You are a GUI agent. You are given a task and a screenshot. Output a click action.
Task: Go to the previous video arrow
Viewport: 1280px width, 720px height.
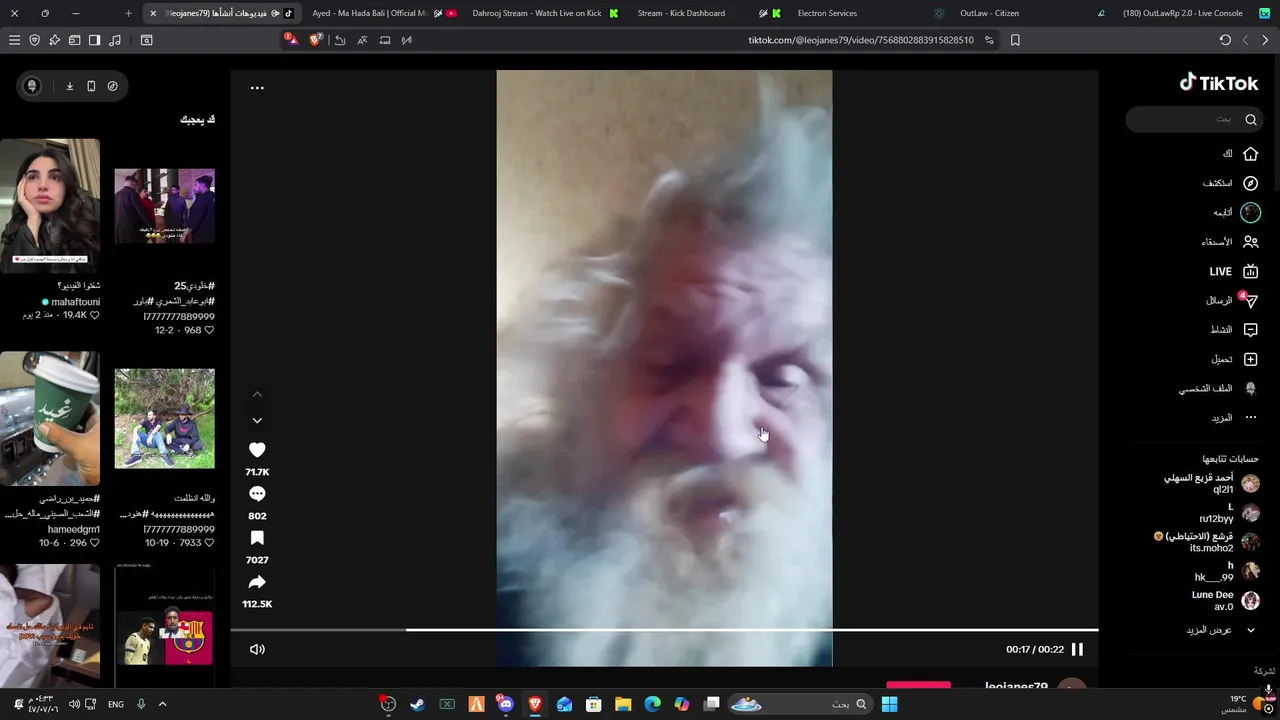click(x=257, y=394)
